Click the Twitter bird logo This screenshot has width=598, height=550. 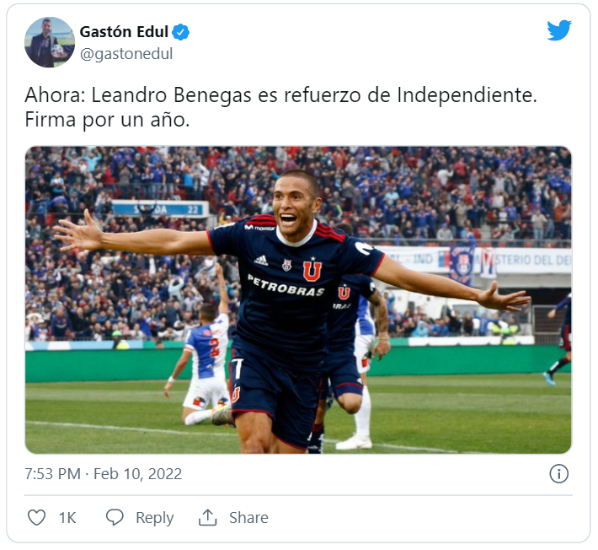[x=559, y=30]
